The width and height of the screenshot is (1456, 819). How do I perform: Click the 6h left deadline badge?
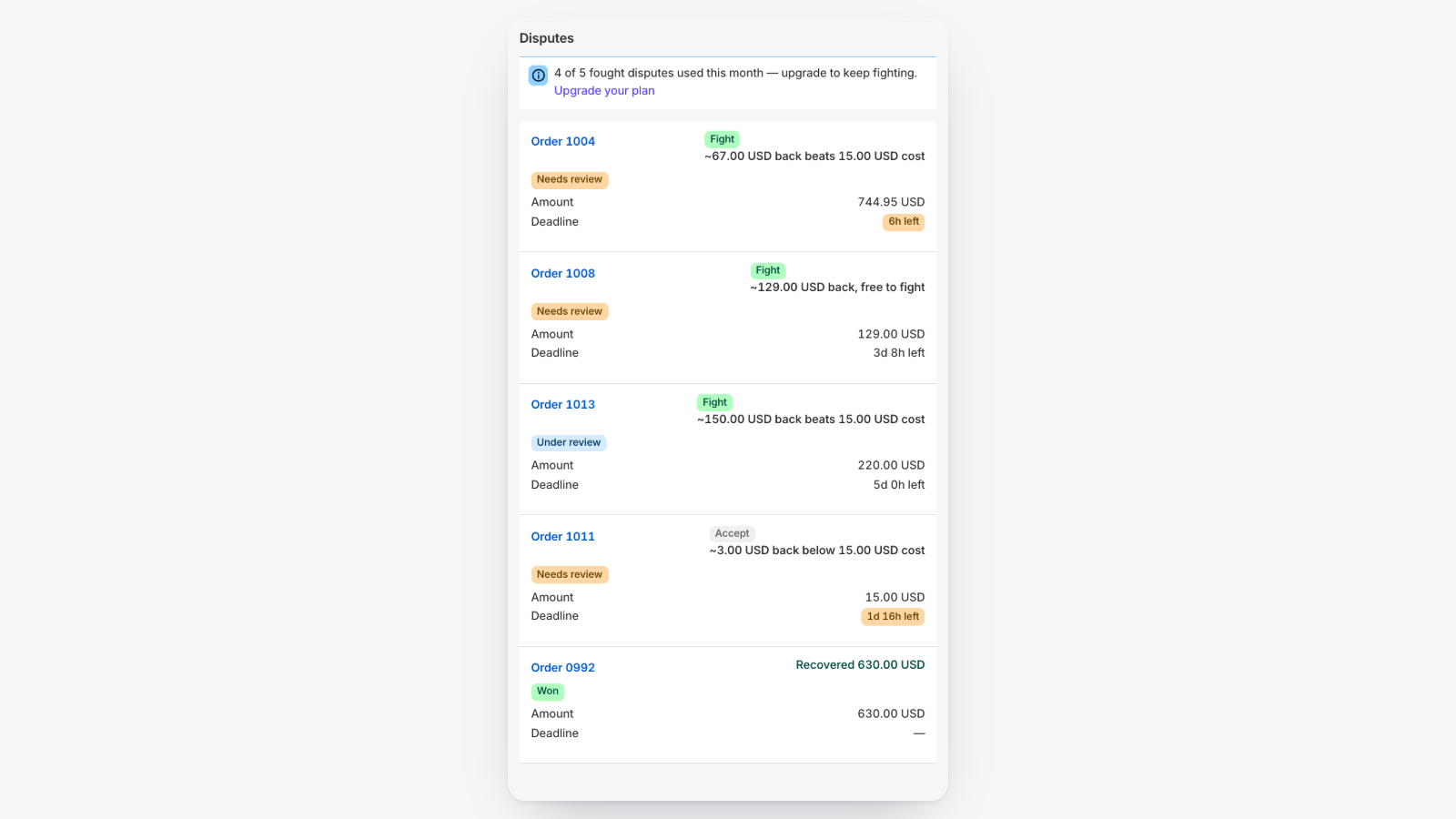(904, 222)
